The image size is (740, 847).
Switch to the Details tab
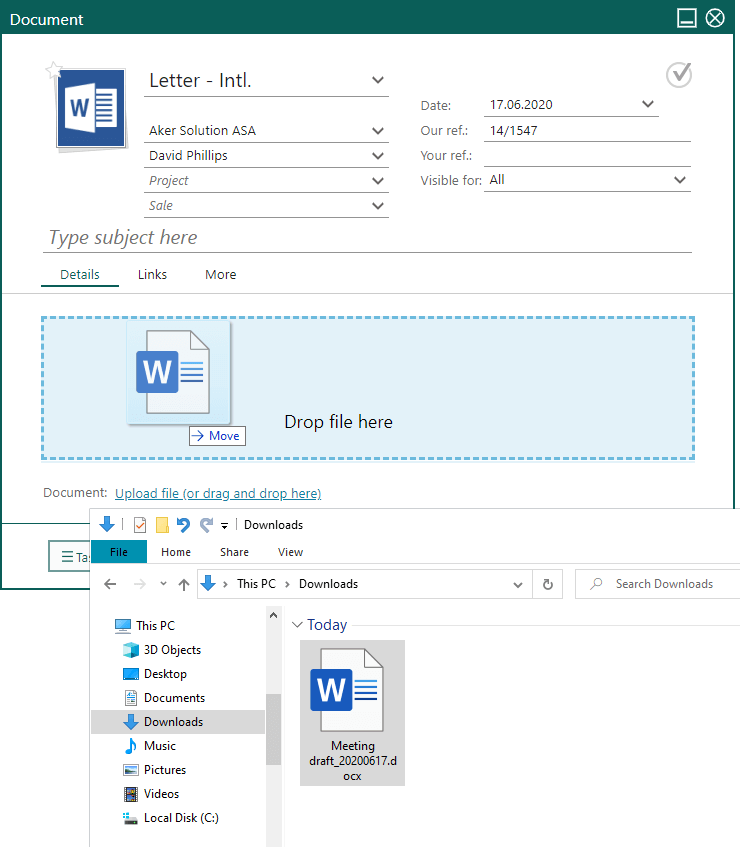[80, 274]
